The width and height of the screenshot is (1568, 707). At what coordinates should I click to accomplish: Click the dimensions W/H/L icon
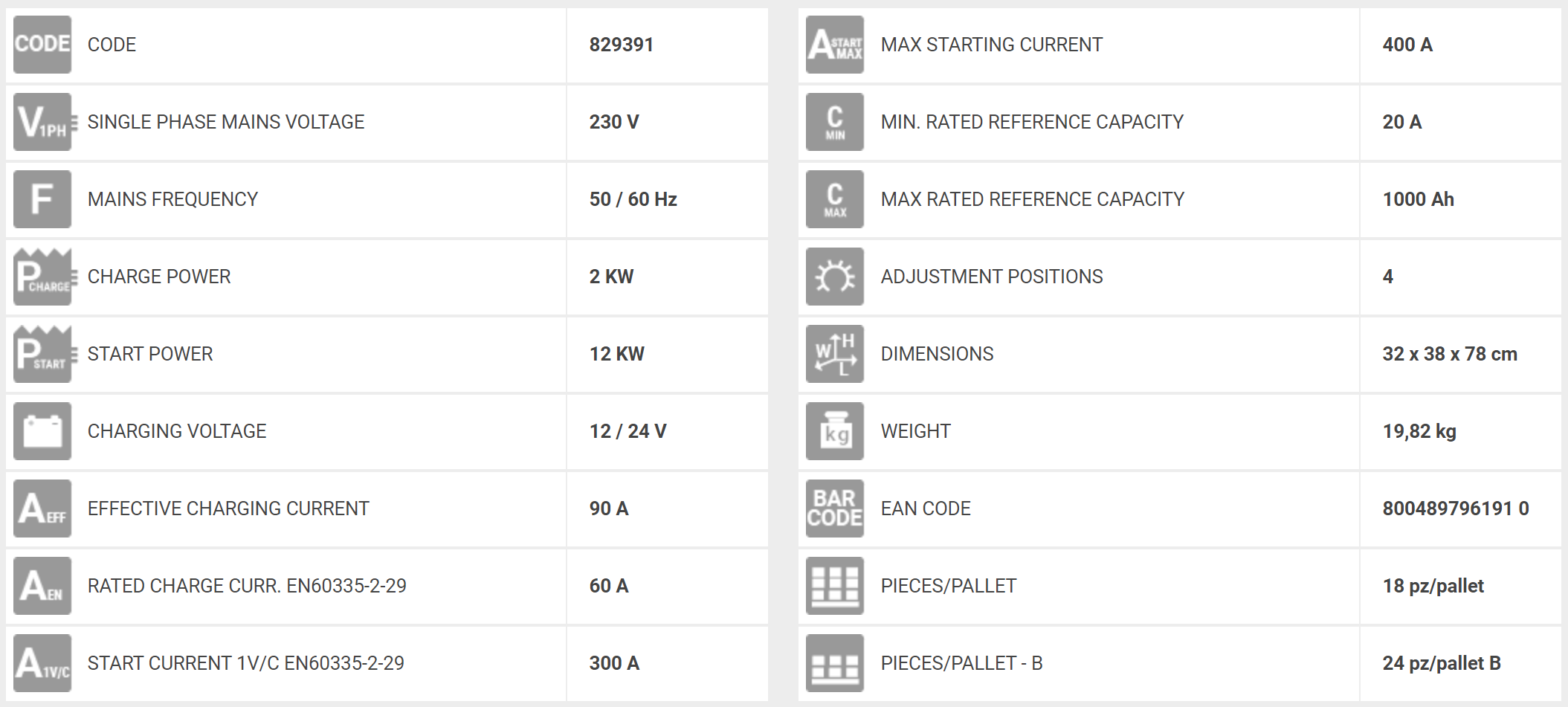click(835, 354)
